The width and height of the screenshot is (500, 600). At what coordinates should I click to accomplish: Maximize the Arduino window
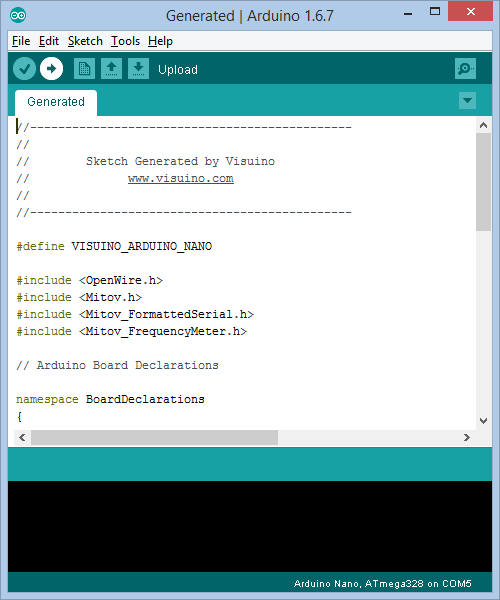pos(435,11)
